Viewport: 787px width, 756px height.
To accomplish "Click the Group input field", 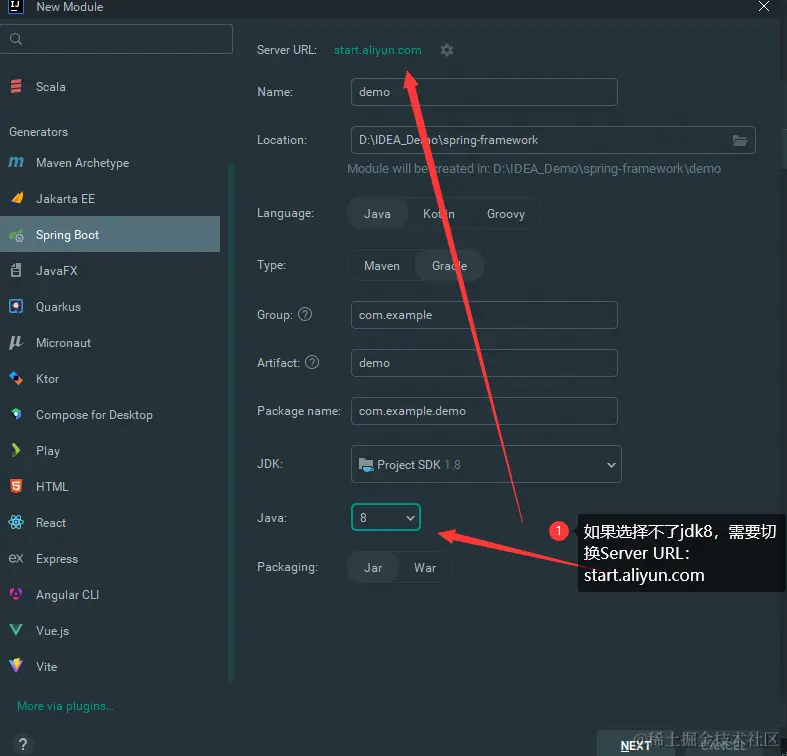I will pyautogui.click(x=484, y=315).
